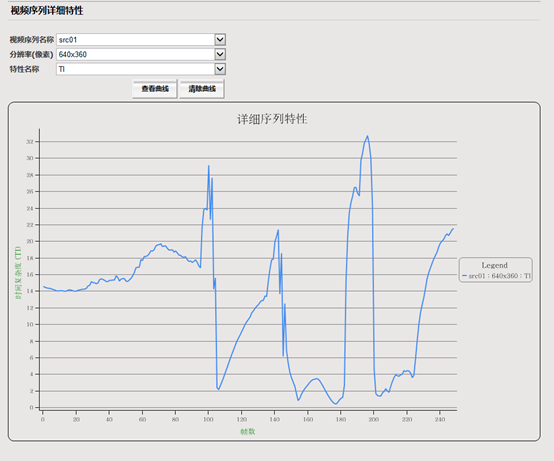Open the 分辨率(像素) dropdown arrow

tap(220, 54)
